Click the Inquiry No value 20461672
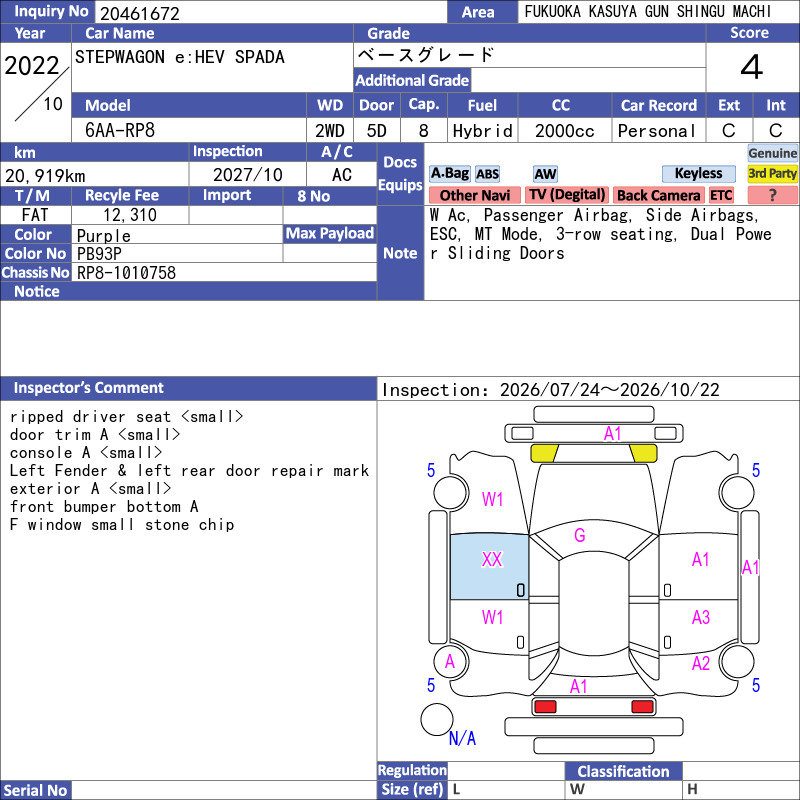800x800 pixels. pos(140,14)
